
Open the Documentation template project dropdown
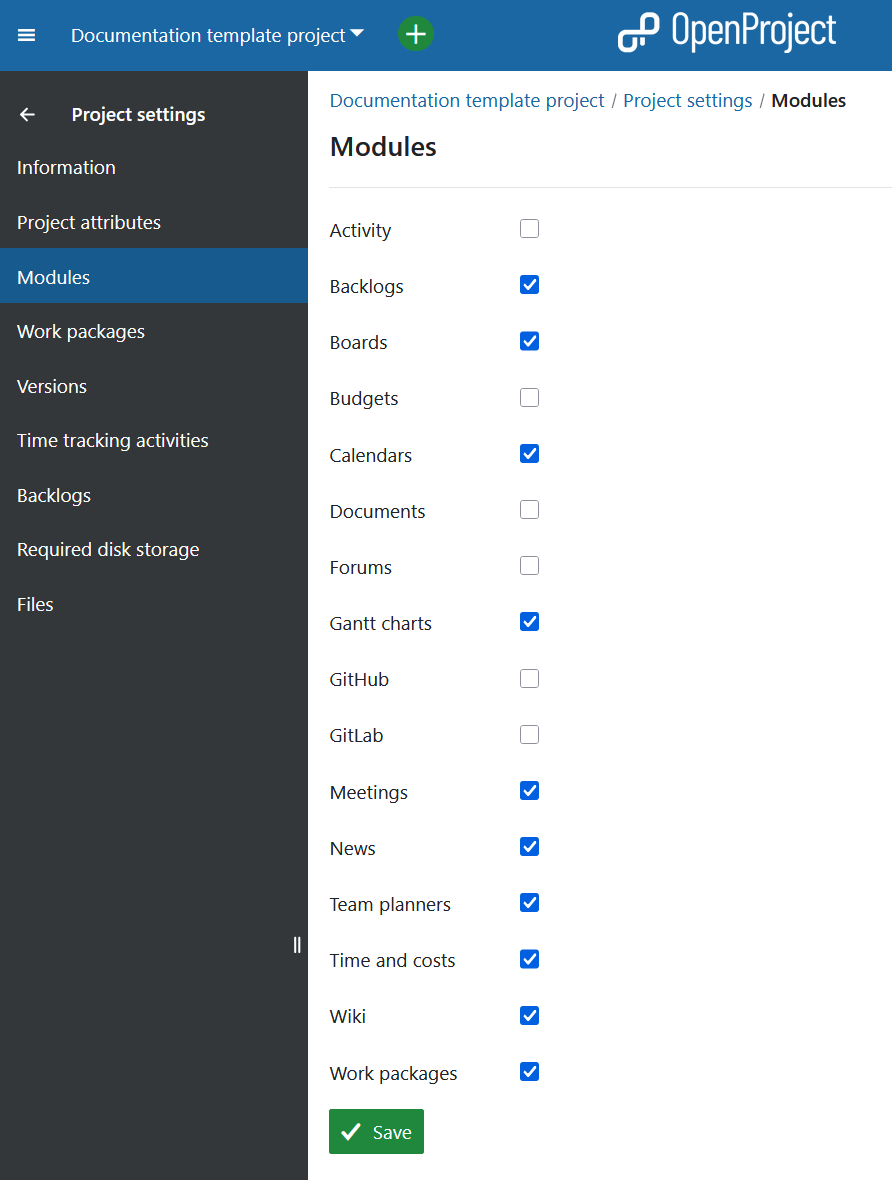[218, 35]
